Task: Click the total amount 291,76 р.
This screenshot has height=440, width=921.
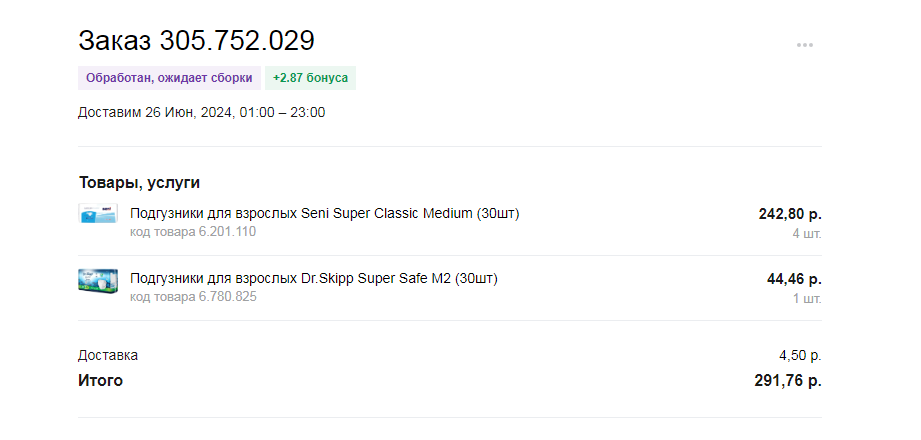Action: click(787, 380)
